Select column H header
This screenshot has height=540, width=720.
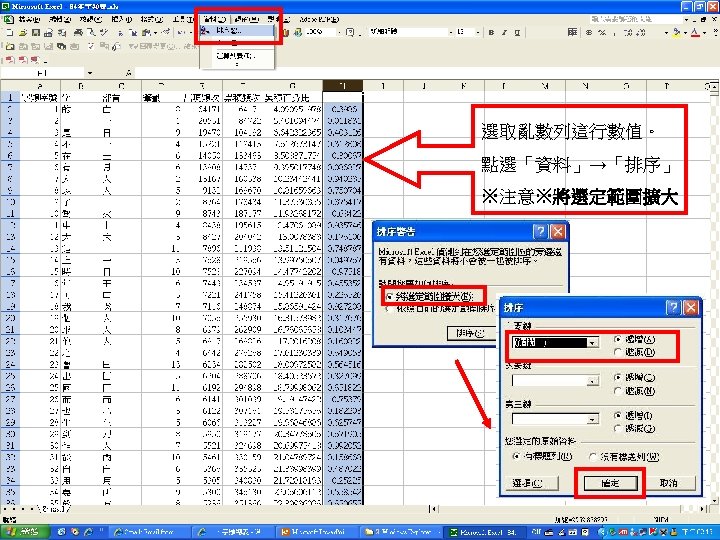click(x=343, y=86)
